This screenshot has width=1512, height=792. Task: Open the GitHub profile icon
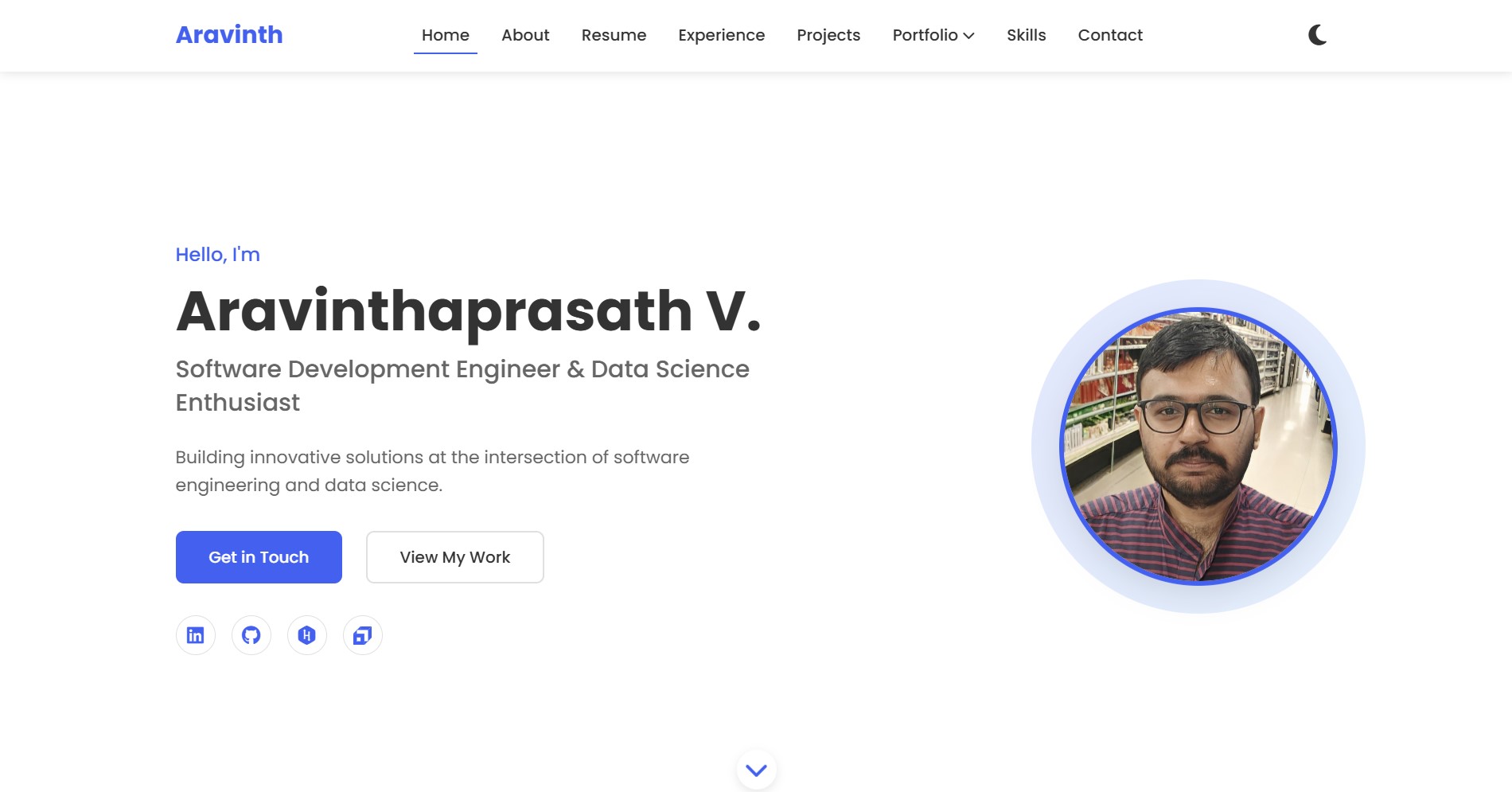[x=251, y=635]
